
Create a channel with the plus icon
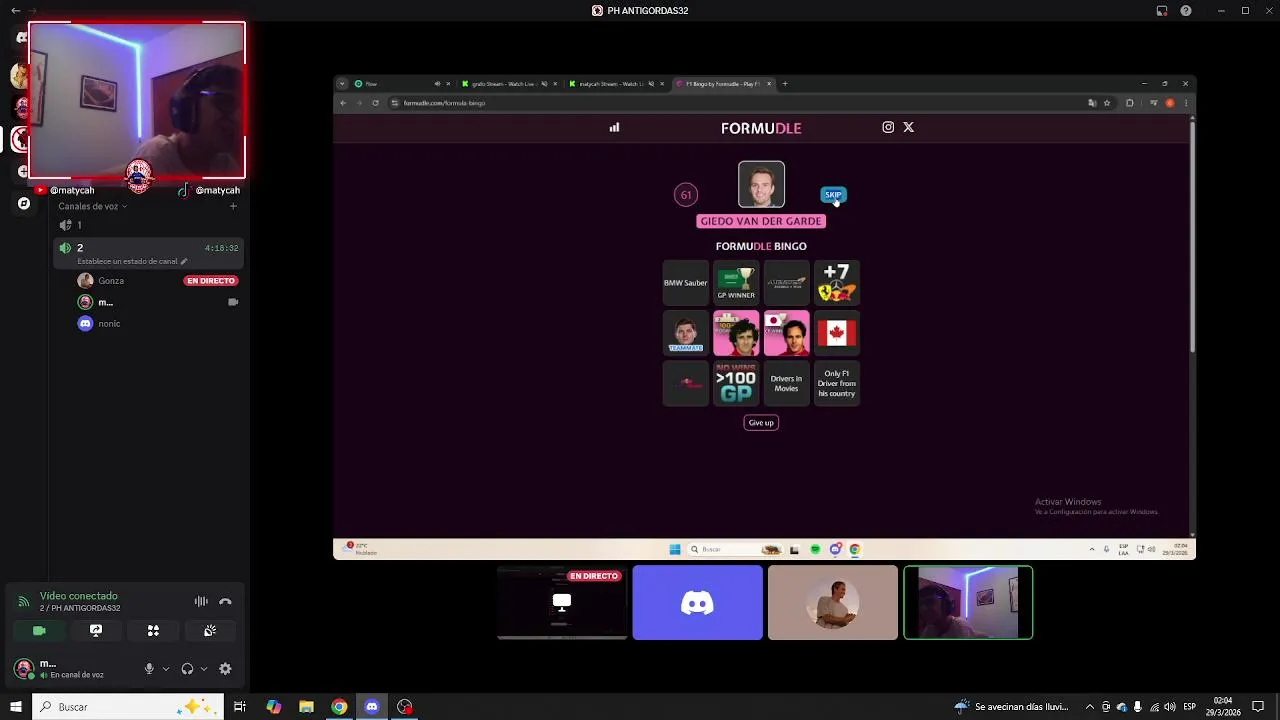coord(233,207)
